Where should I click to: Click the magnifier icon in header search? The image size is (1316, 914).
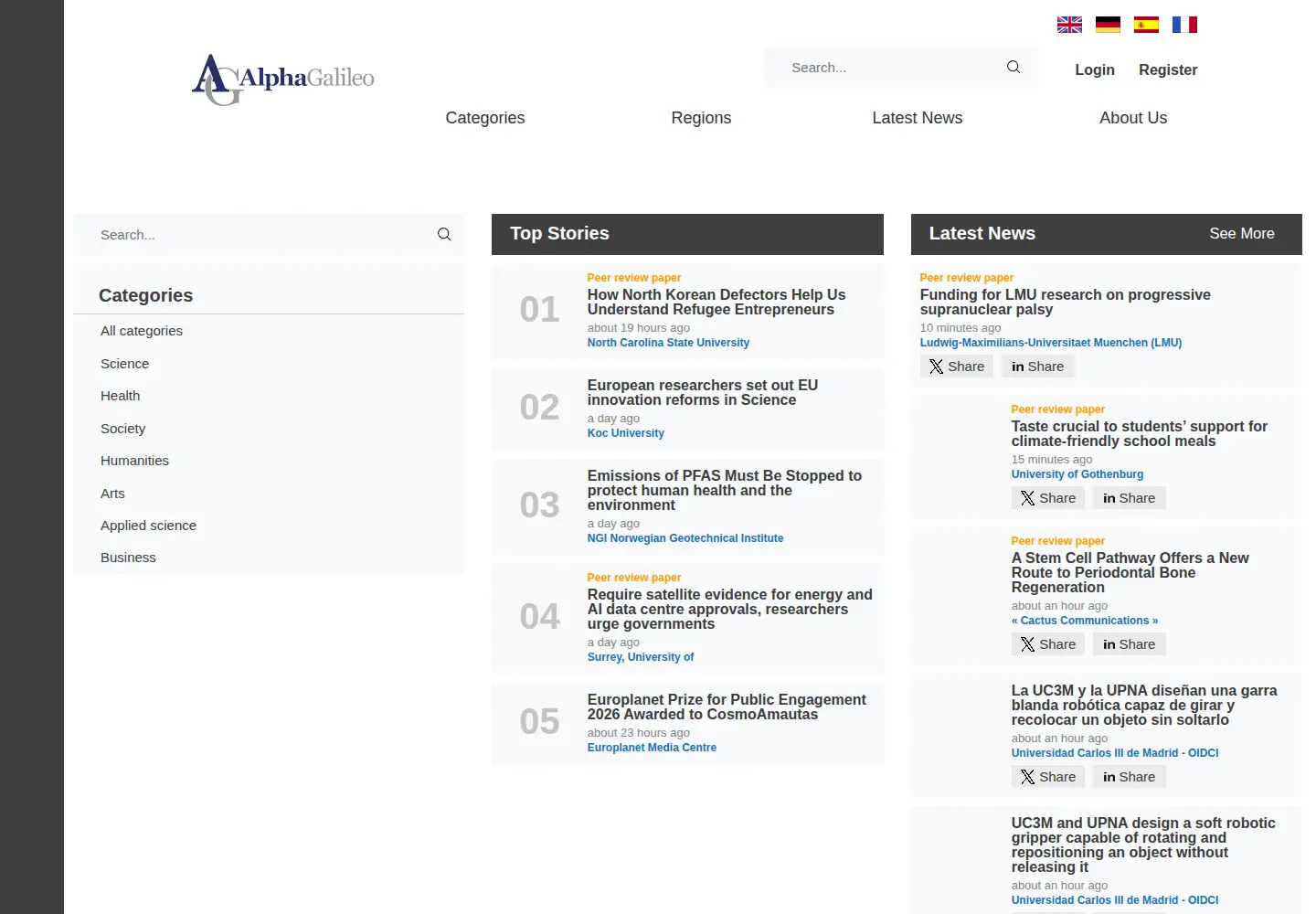click(x=1014, y=67)
